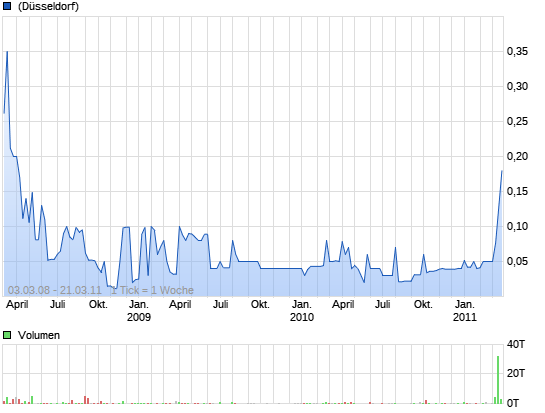
Task: Select the (Düsseldorf) legend label
Action: point(48,6)
